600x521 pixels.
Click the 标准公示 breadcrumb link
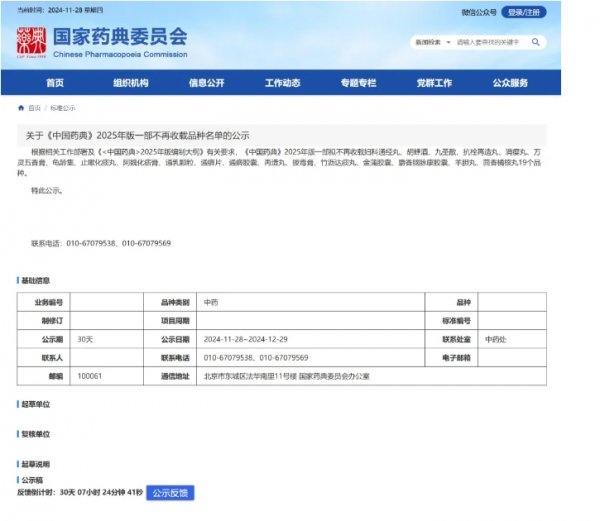pos(62,107)
